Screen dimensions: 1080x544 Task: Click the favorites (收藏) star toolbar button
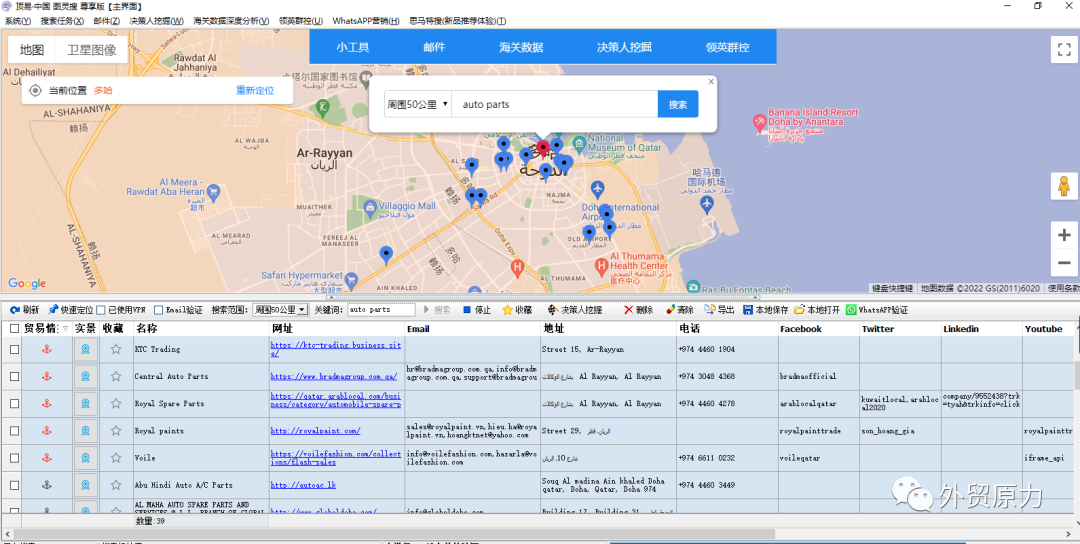click(x=517, y=310)
